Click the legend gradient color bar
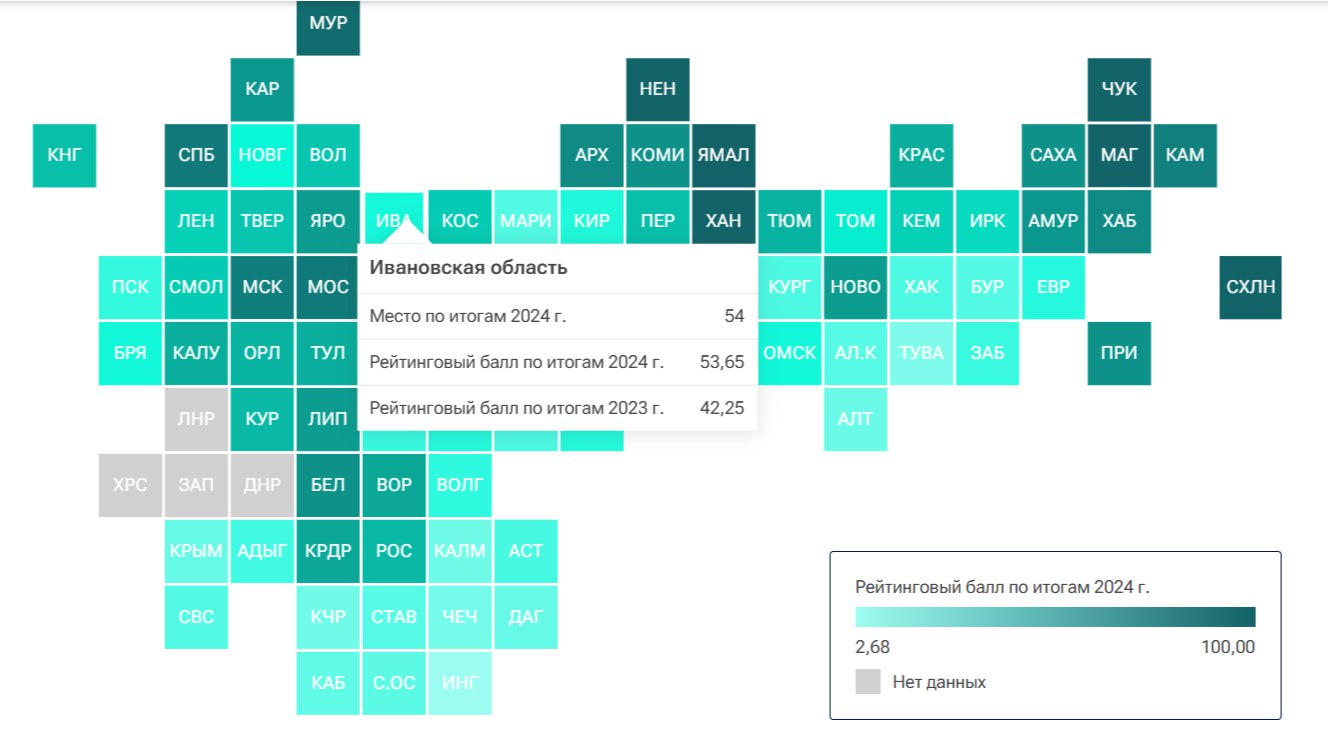This screenshot has height=738, width=1328. pyautogui.click(x=1055, y=617)
